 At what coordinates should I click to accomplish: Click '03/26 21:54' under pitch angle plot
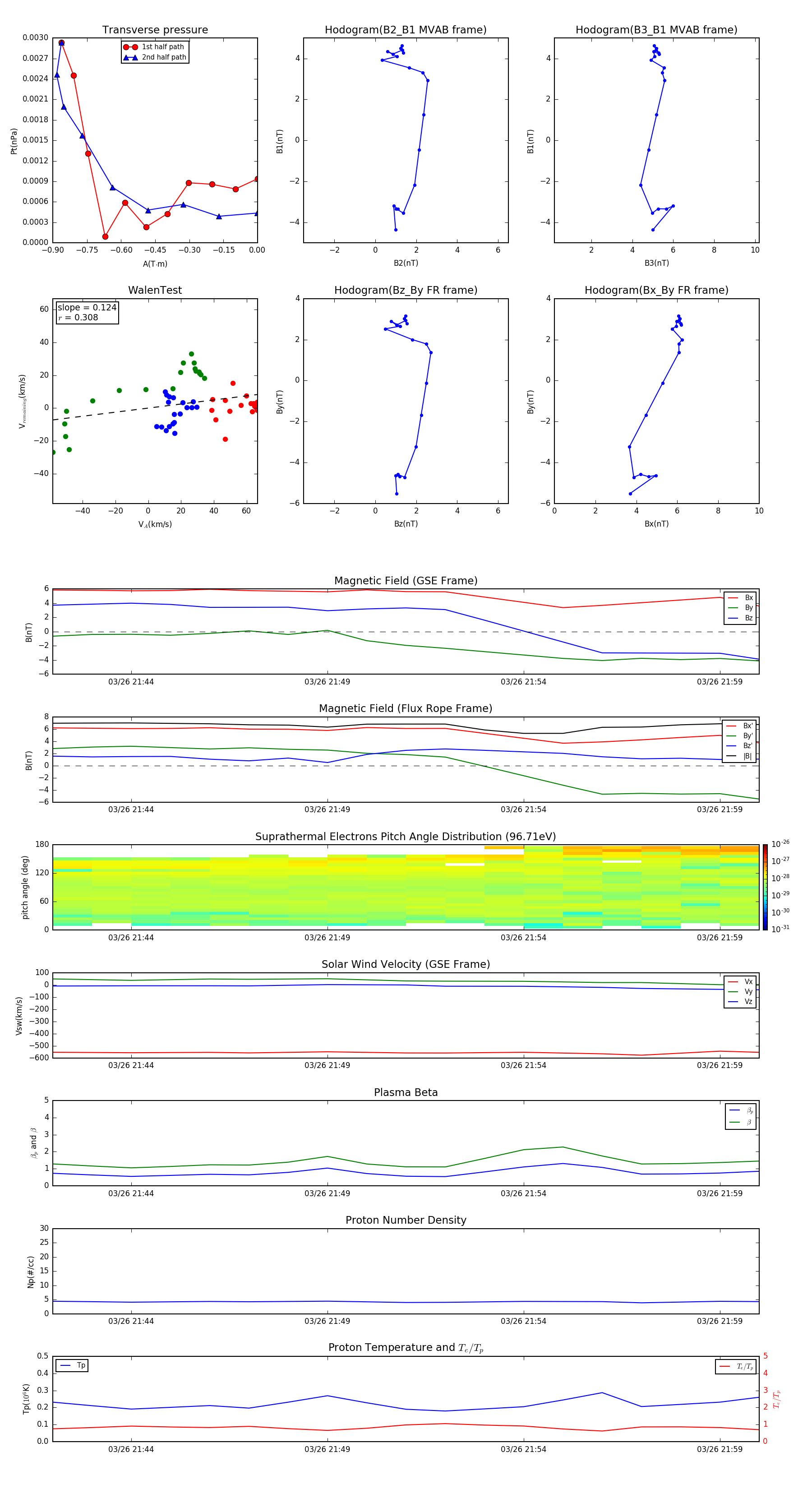coord(524,938)
